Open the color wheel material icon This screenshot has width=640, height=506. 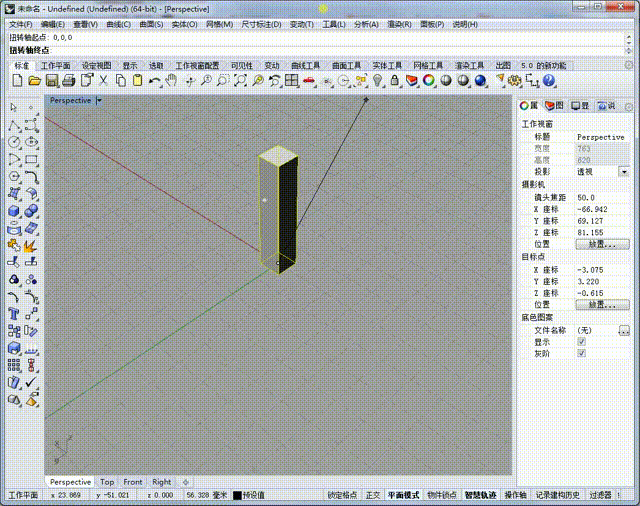coord(429,80)
